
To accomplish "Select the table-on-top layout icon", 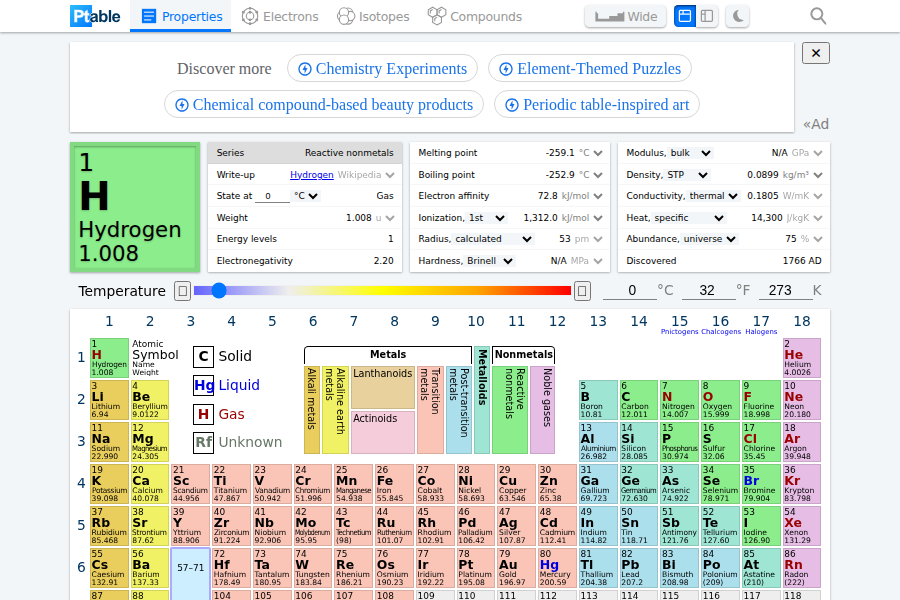I will (x=685, y=16).
